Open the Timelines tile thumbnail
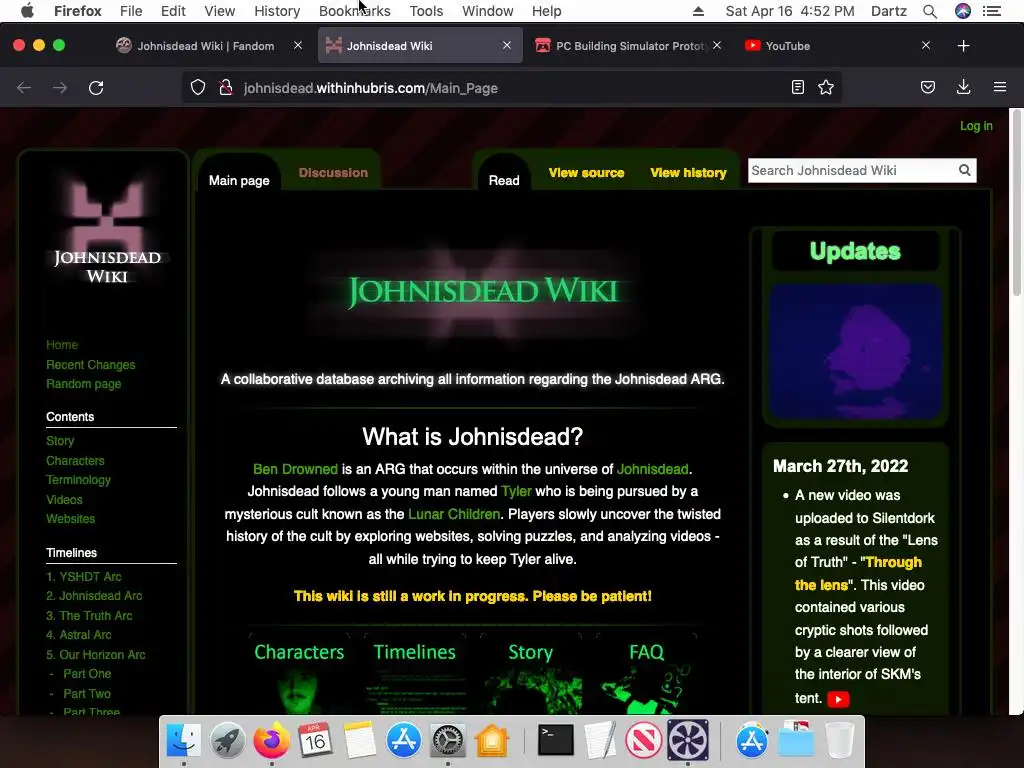The image size is (1024, 768). [415, 675]
